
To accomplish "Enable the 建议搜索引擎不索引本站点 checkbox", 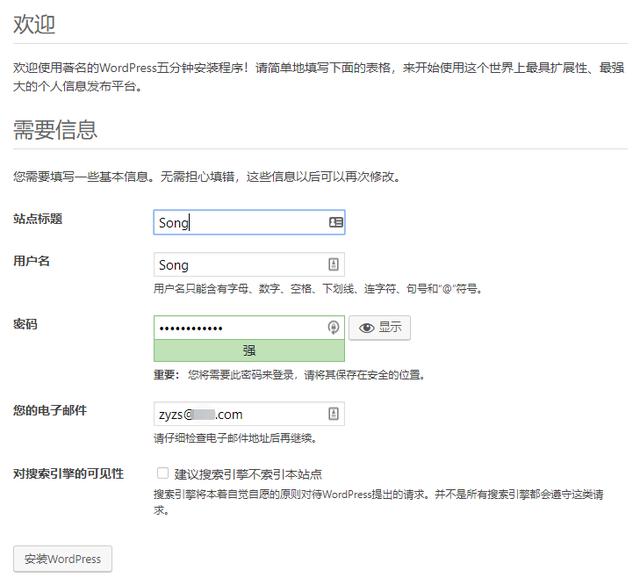I will (162, 473).
